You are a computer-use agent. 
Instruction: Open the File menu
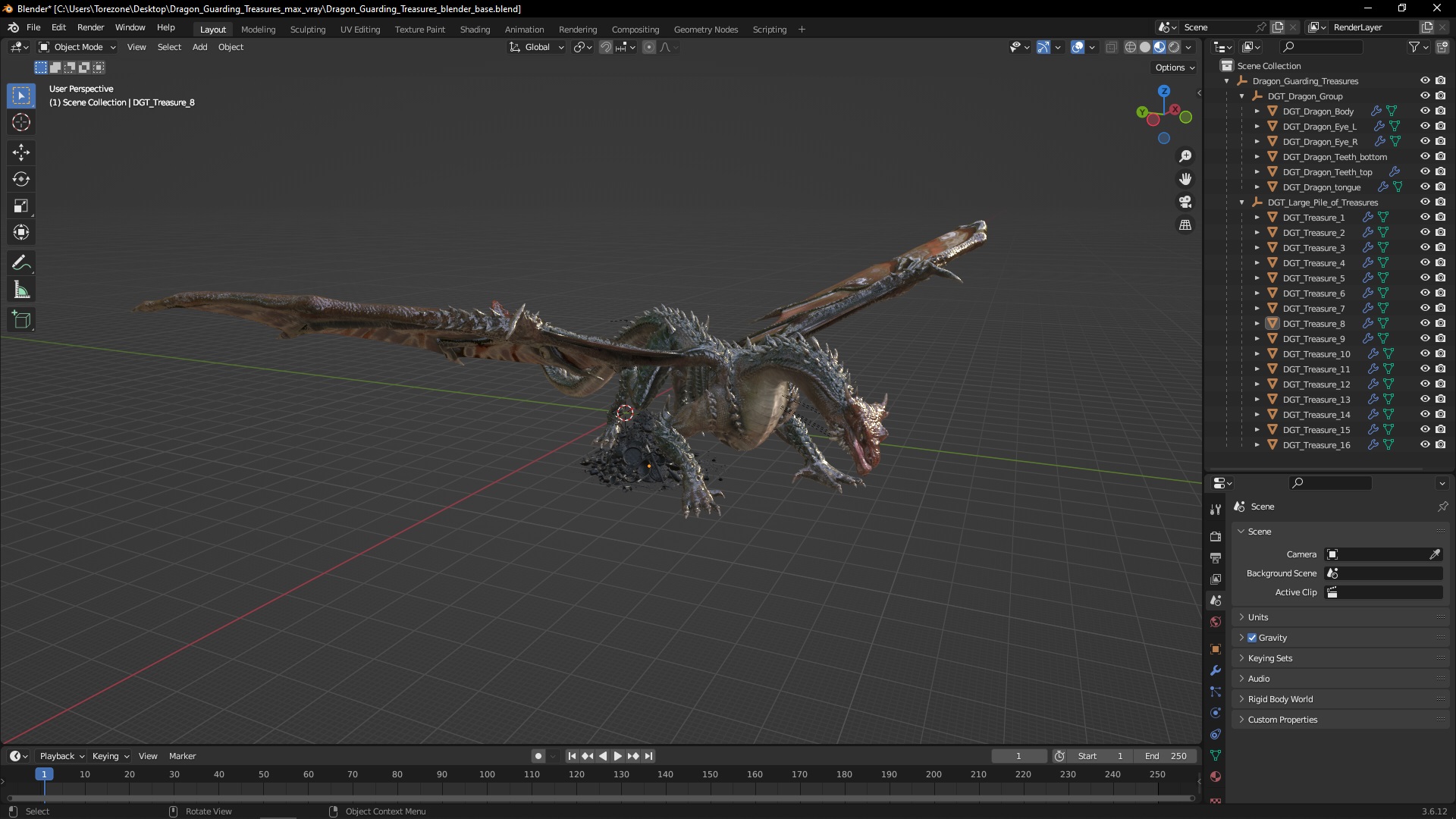(33, 27)
